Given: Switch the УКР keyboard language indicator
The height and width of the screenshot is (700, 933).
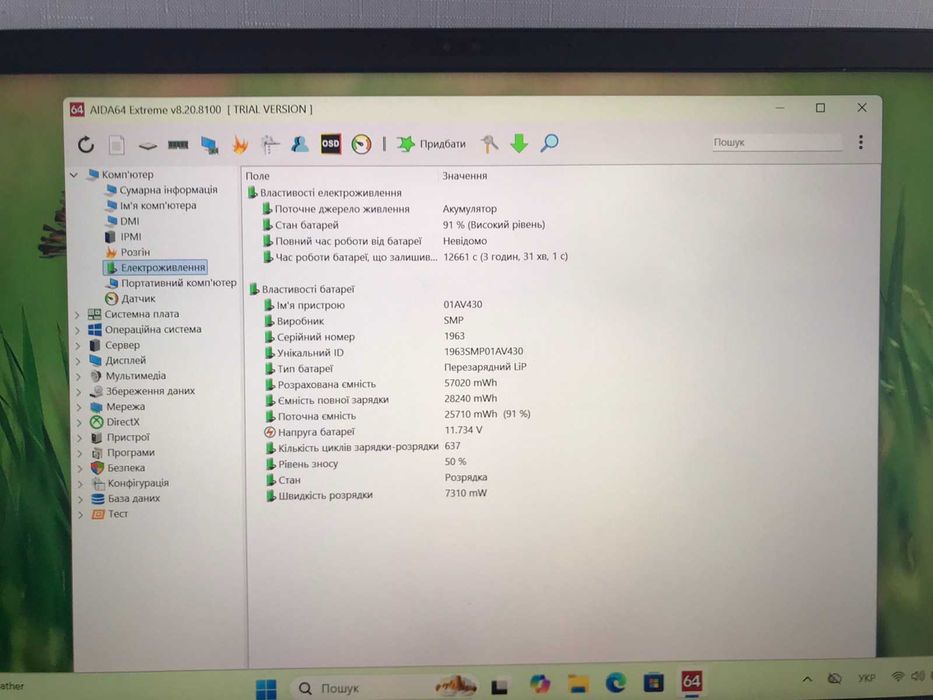Looking at the screenshot, I should (866, 677).
